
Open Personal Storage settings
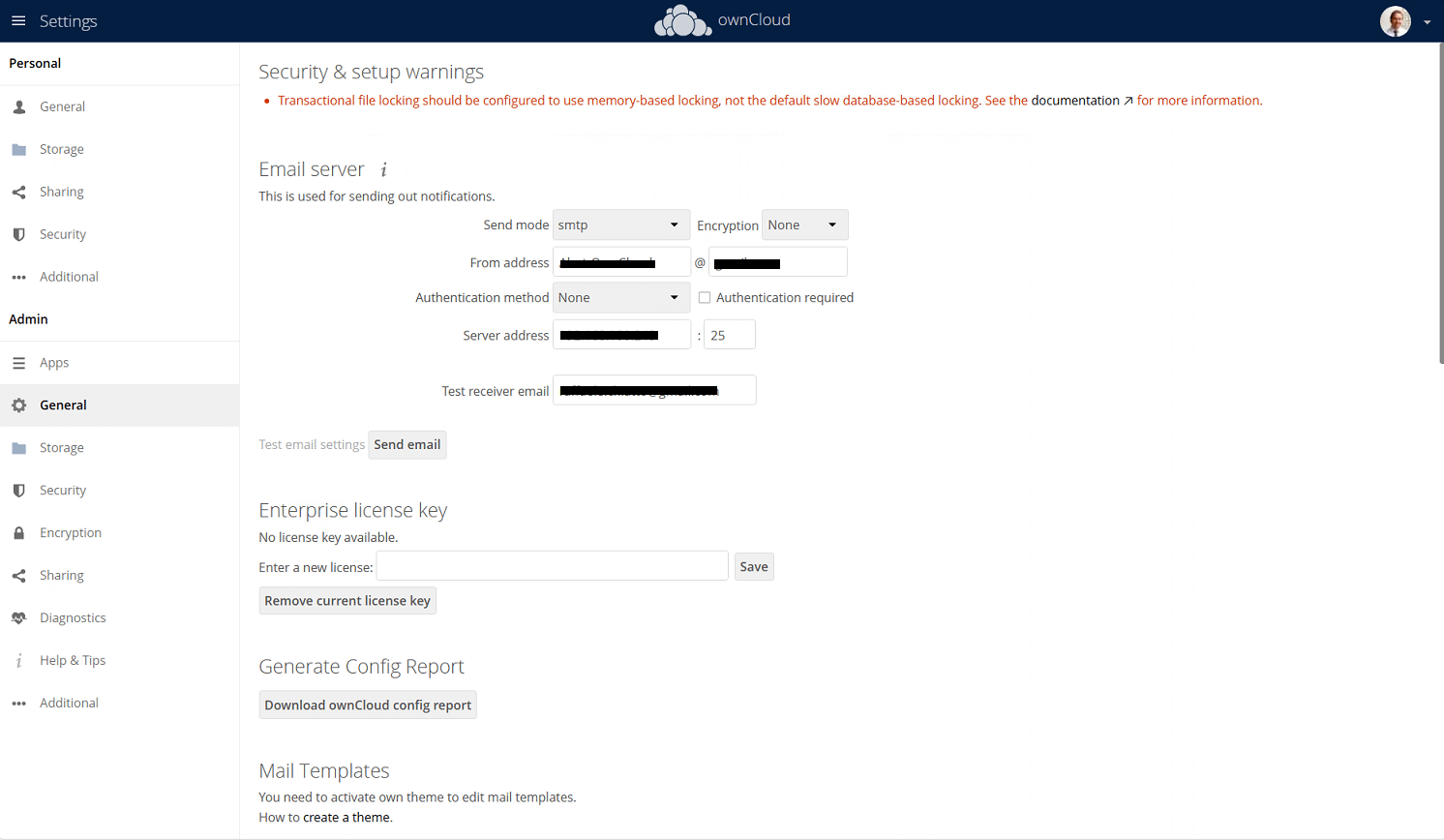pyautogui.click(x=120, y=149)
